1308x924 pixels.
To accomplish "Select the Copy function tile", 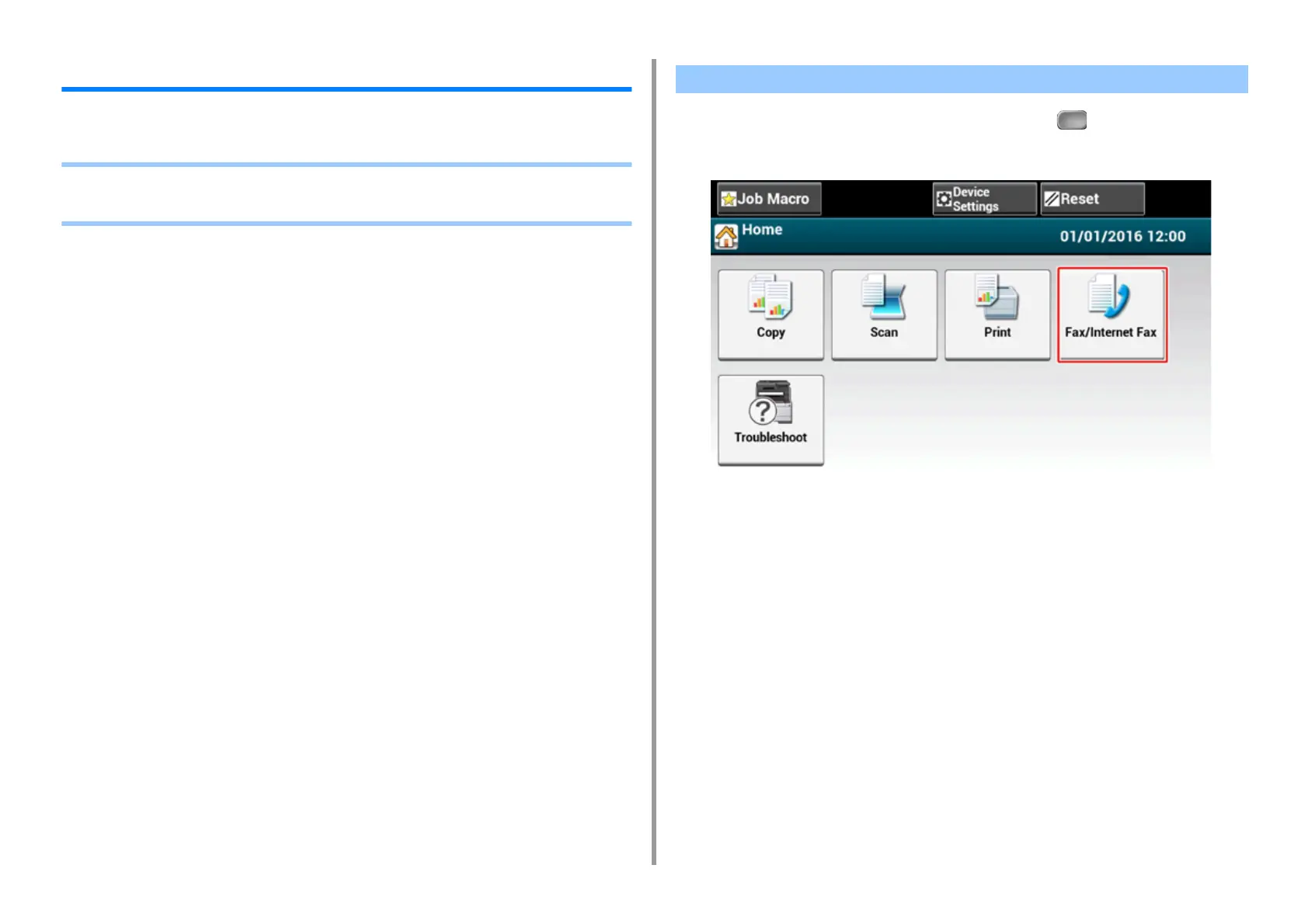I will [771, 314].
